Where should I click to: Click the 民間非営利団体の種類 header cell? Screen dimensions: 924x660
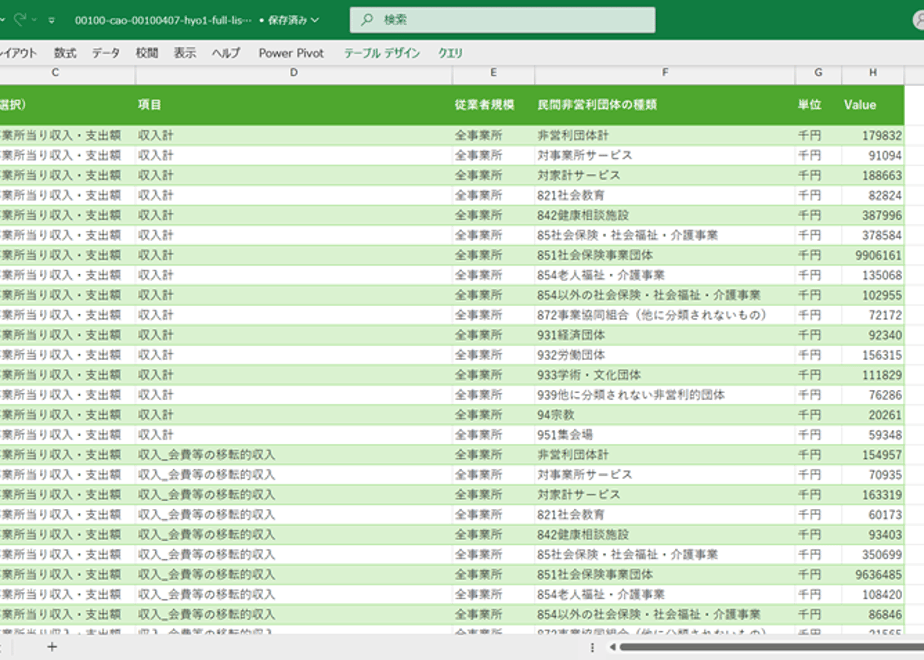pyautogui.click(x=665, y=105)
